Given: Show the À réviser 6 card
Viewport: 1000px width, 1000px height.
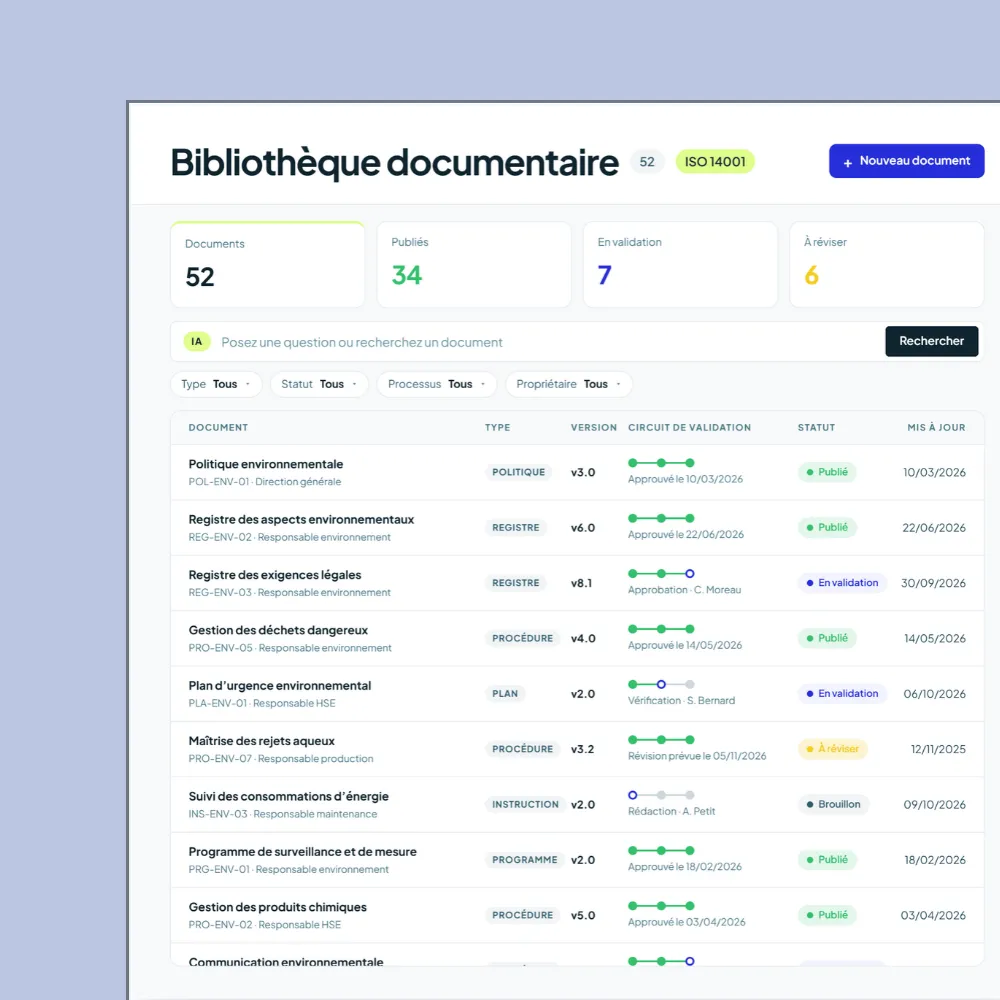Looking at the screenshot, I should point(886,265).
